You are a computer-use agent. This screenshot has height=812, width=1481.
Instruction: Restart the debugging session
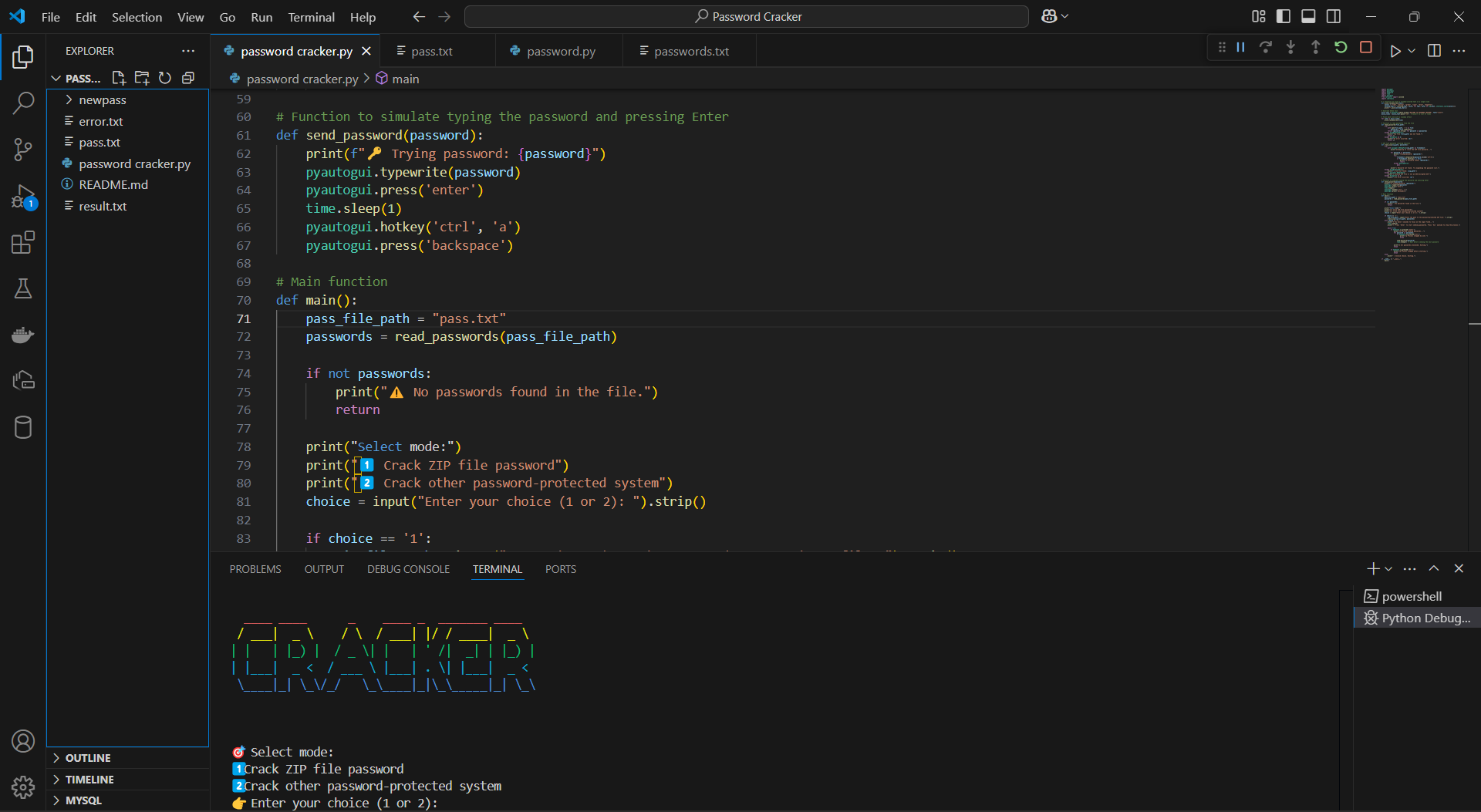1341,48
